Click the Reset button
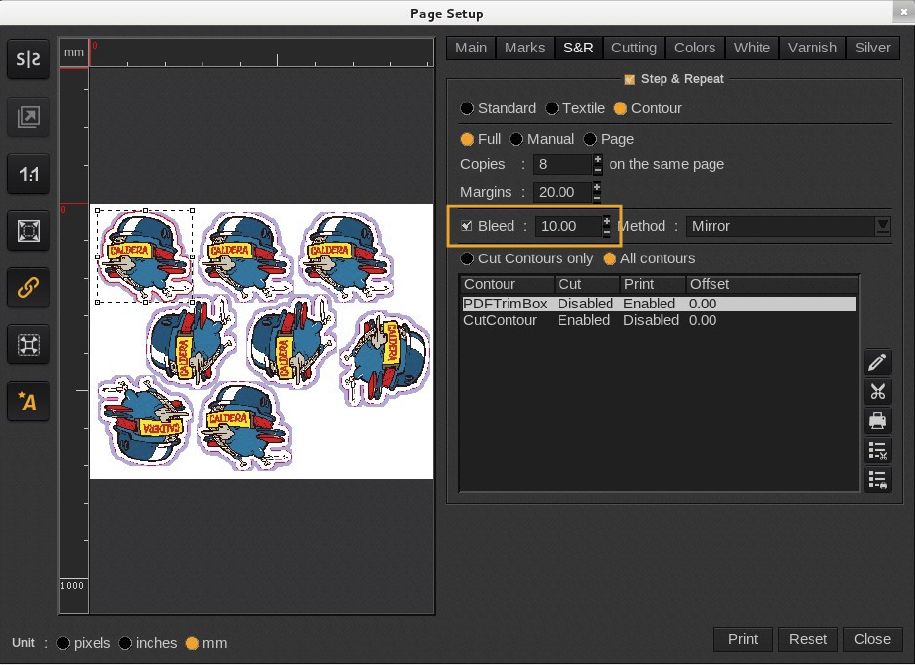Viewport: 915px width, 665px height. [808, 639]
